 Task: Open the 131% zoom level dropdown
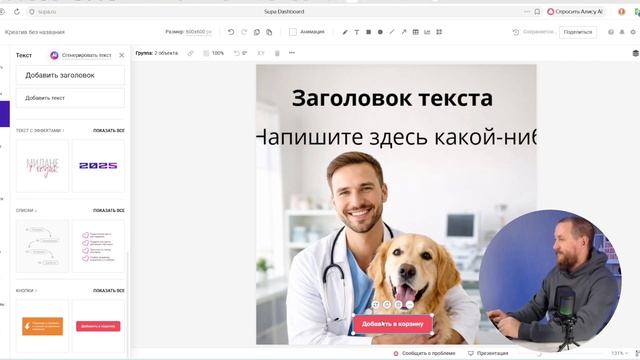coord(619,353)
